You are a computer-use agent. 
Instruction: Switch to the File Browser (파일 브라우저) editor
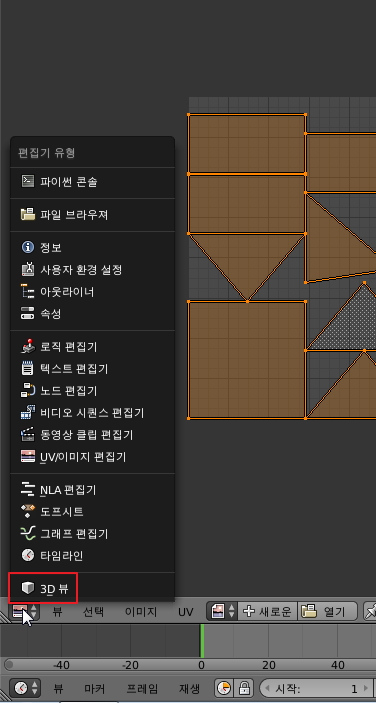tap(92, 215)
